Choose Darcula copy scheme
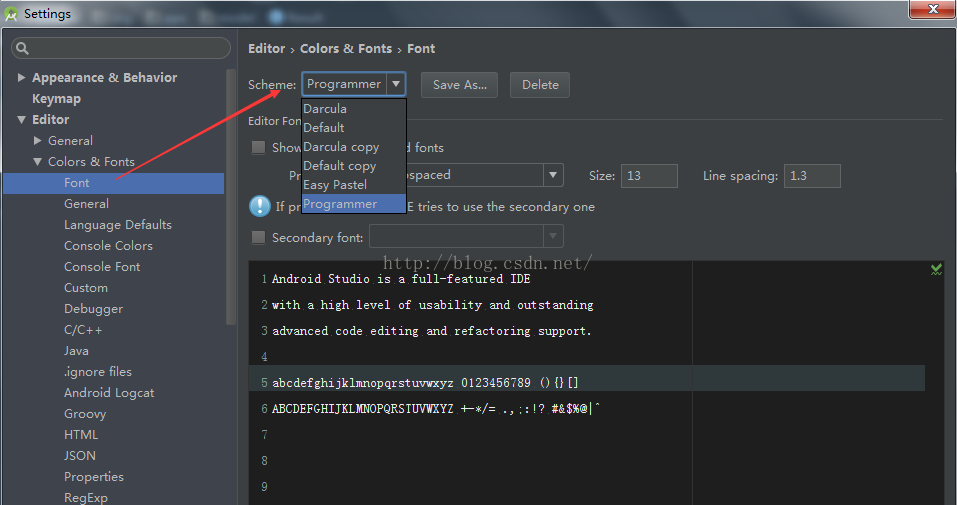This screenshot has width=957, height=505. [354, 147]
